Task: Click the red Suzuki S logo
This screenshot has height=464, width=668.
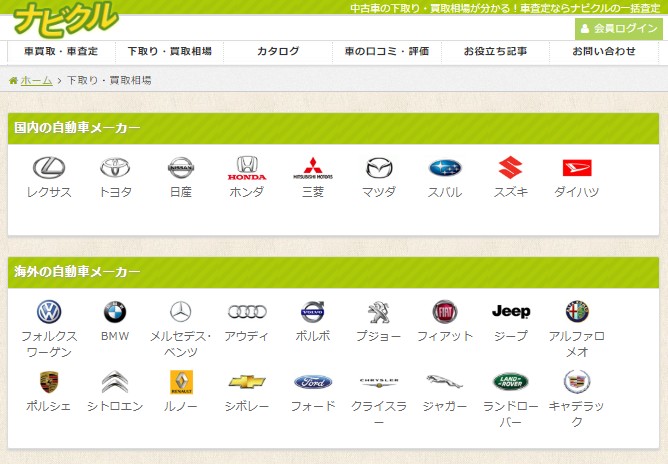Action: tap(510, 167)
